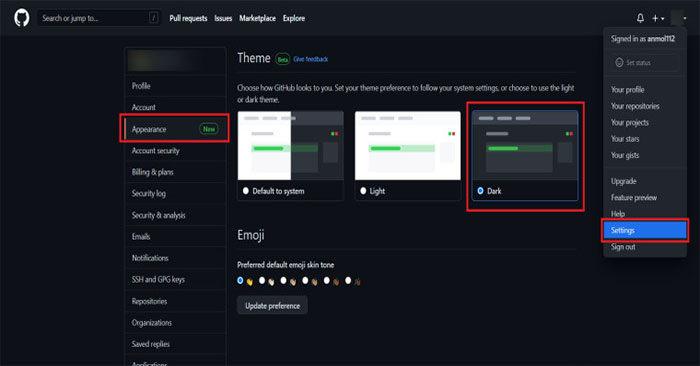Viewport: 700px width, 366px height.
Task: Open SSH and GPG keys settings
Action: pos(175,279)
